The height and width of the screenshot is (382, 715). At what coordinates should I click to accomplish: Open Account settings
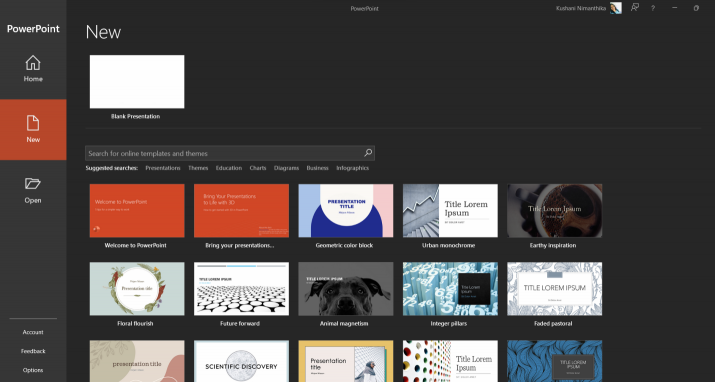[x=33, y=332]
